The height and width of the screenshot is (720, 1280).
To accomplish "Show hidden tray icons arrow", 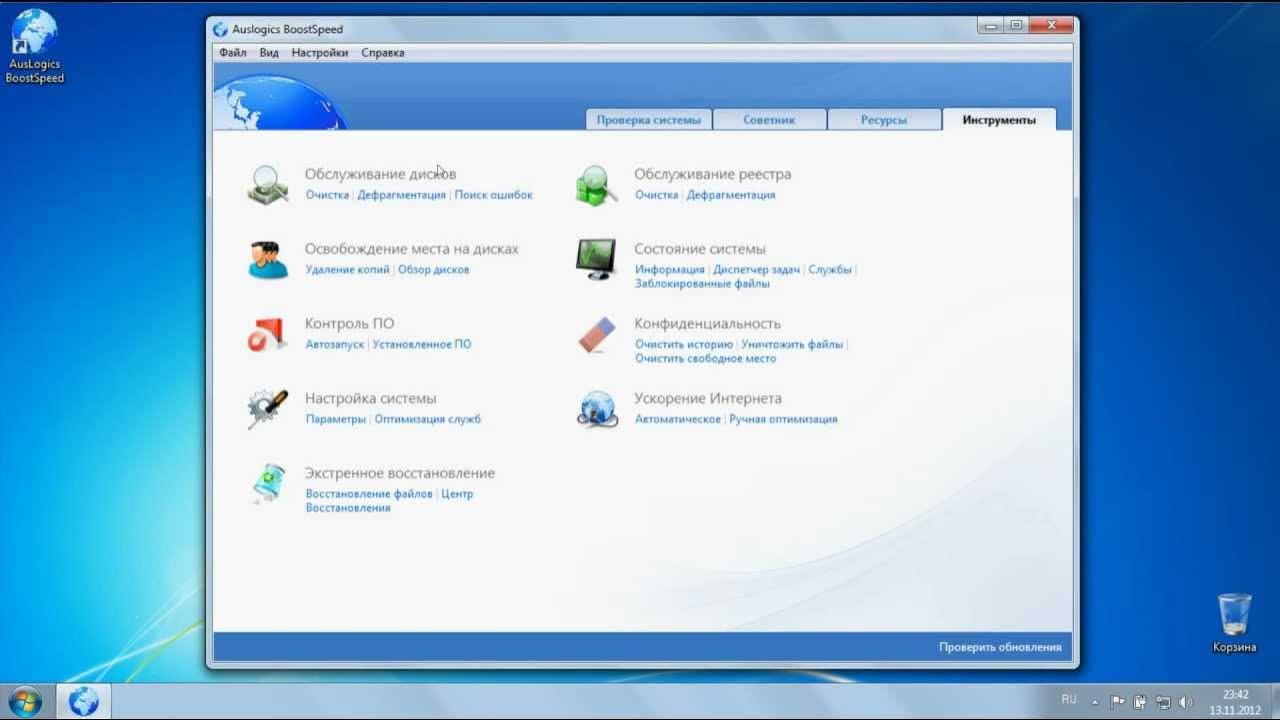I will click(x=1095, y=702).
